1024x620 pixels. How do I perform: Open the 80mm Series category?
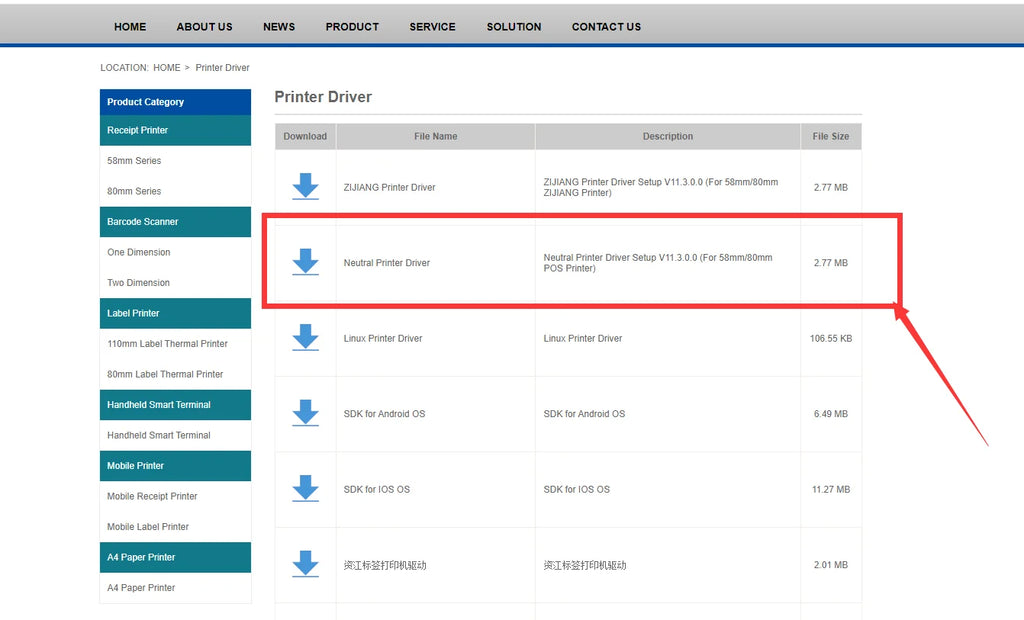[x=134, y=191]
